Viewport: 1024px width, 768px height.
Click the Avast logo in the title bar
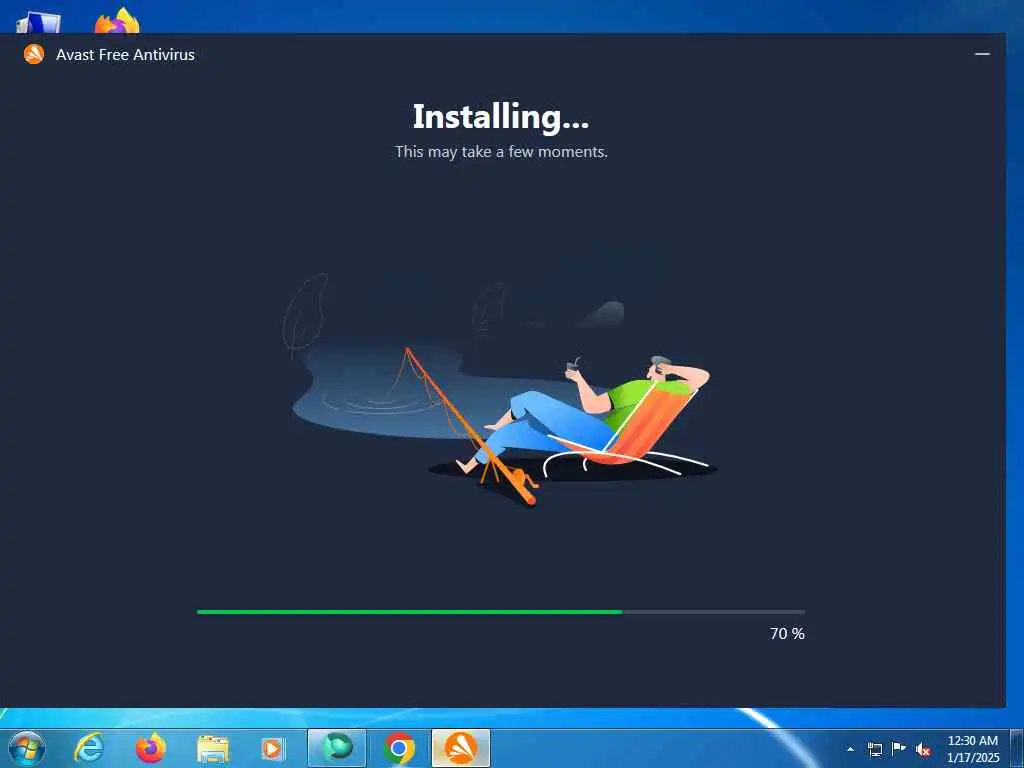34,54
